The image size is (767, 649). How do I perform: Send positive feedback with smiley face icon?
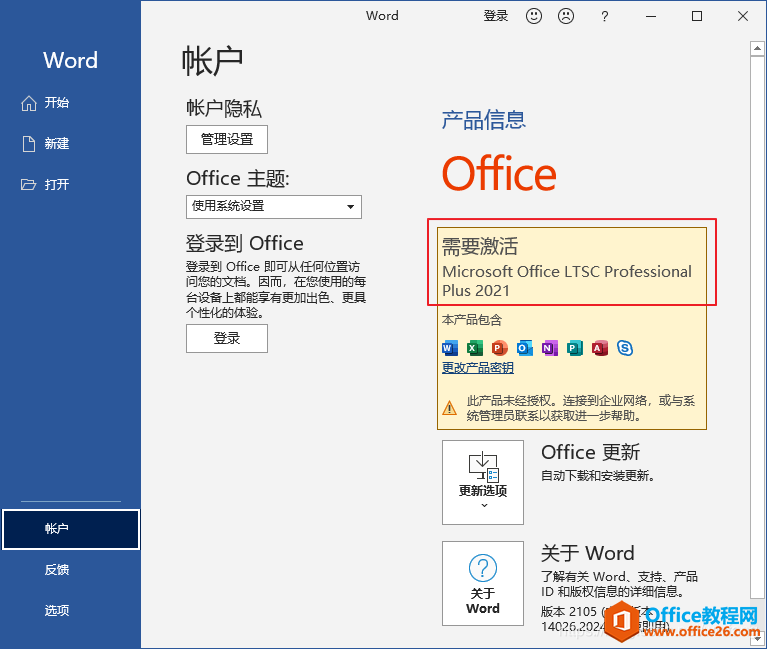click(x=534, y=16)
